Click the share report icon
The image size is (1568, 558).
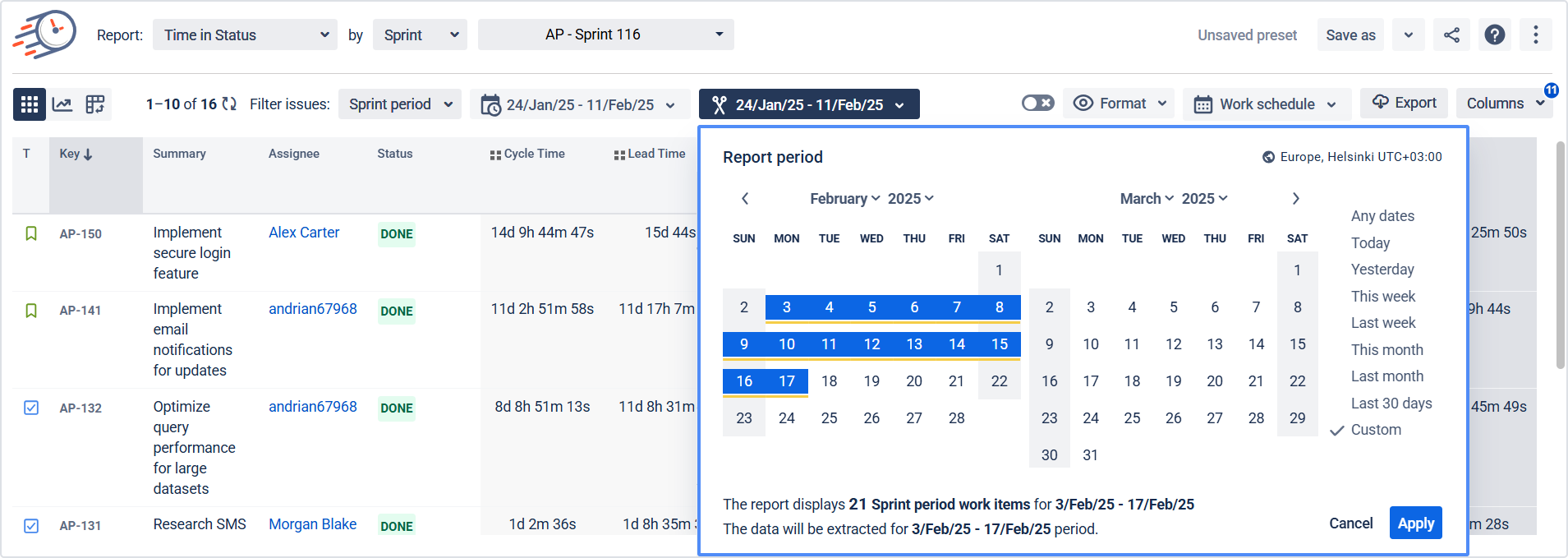tap(1451, 35)
